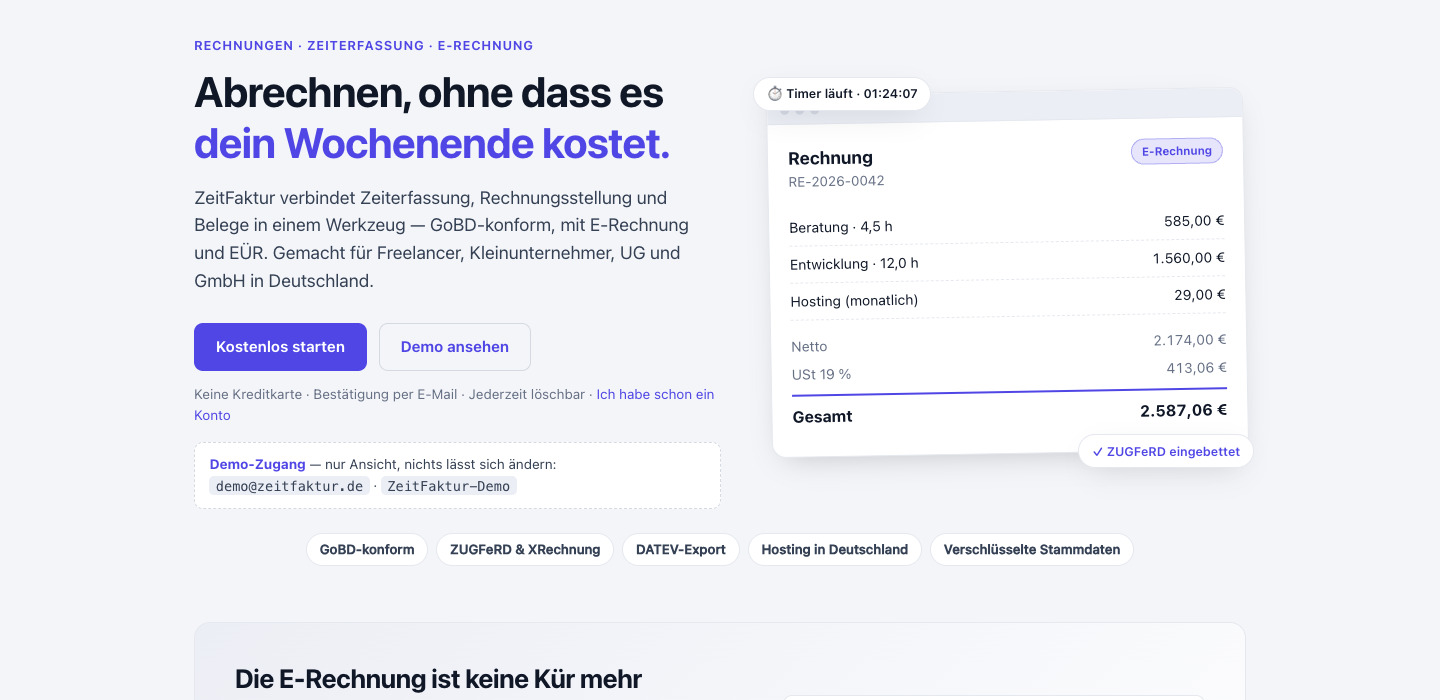The width and height of the screenshot is (1440, 700).
Task: Select the GoBD-konform pill
Action: click(x=367, y=549)
